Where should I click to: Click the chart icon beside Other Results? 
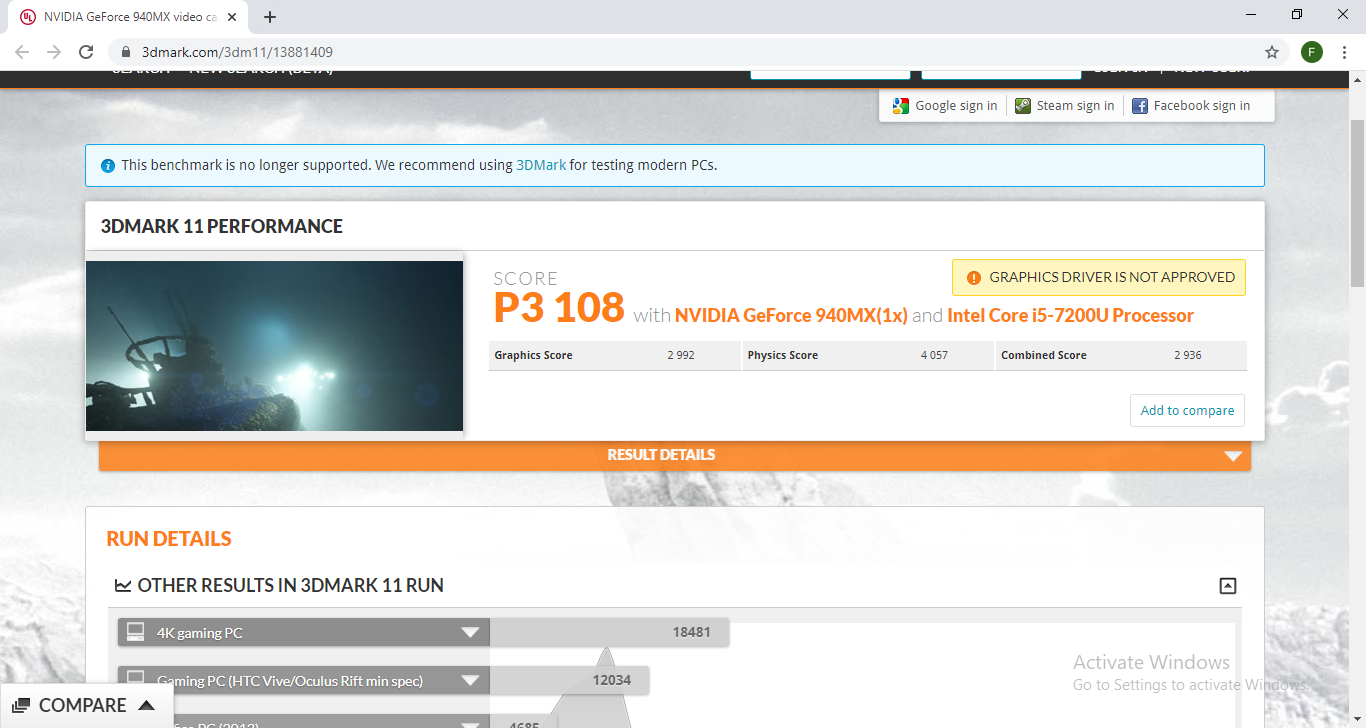(123, 586)
